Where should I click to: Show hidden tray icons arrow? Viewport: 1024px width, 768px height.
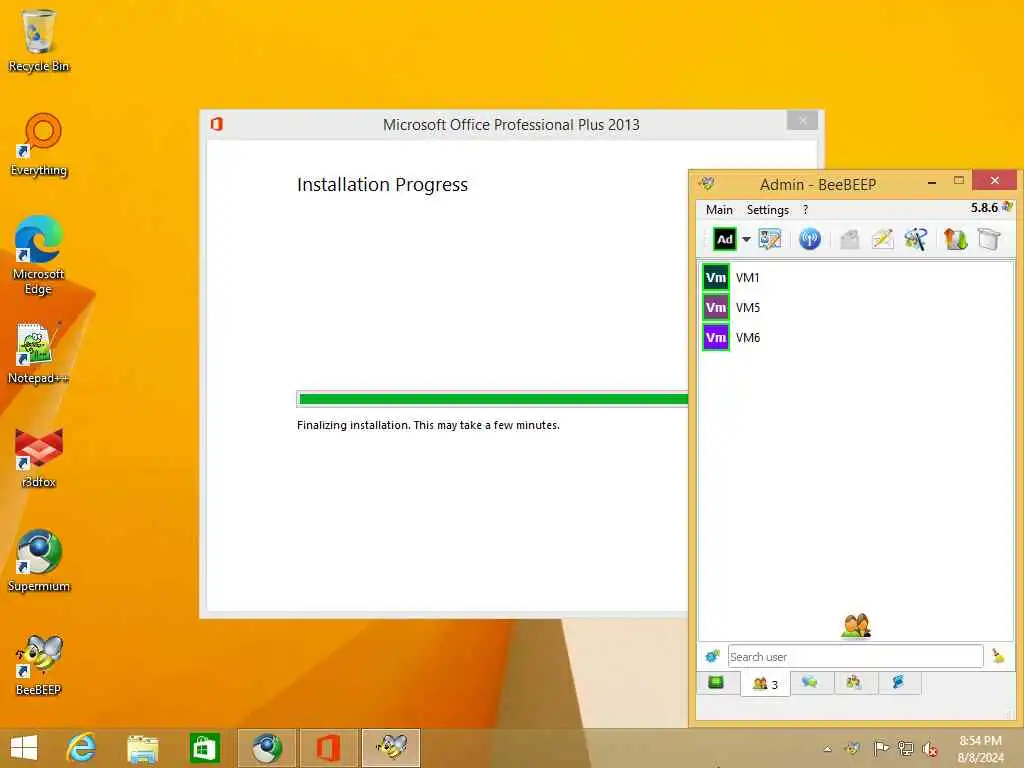tap(827, 749)
